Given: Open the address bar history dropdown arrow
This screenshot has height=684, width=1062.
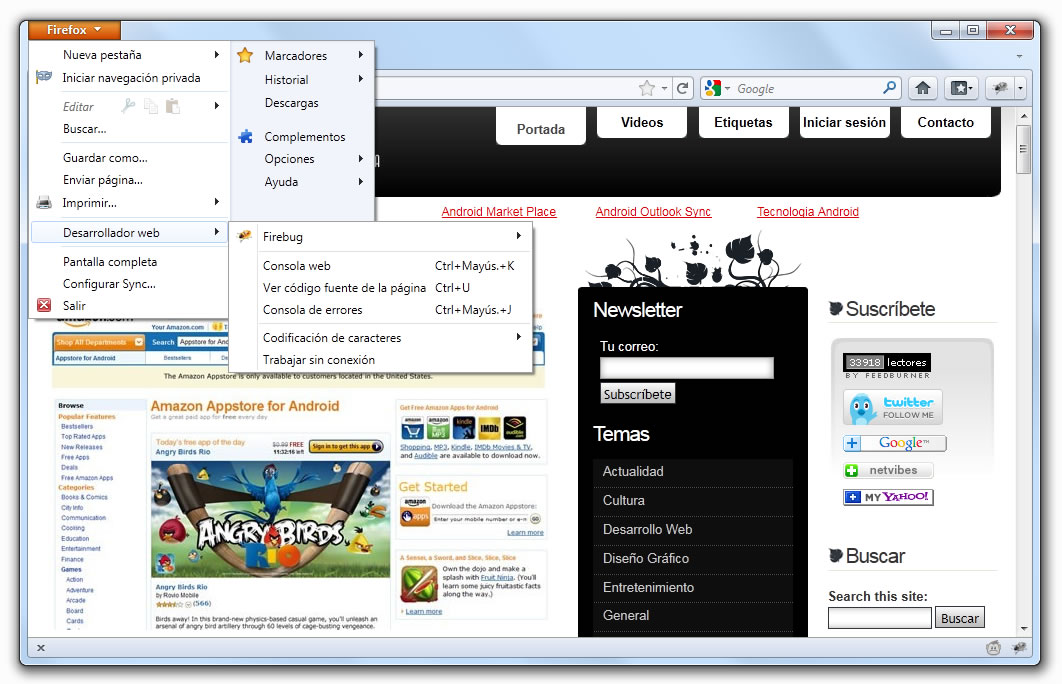Looking at the screenshot, I should click(x=664, y=88).
